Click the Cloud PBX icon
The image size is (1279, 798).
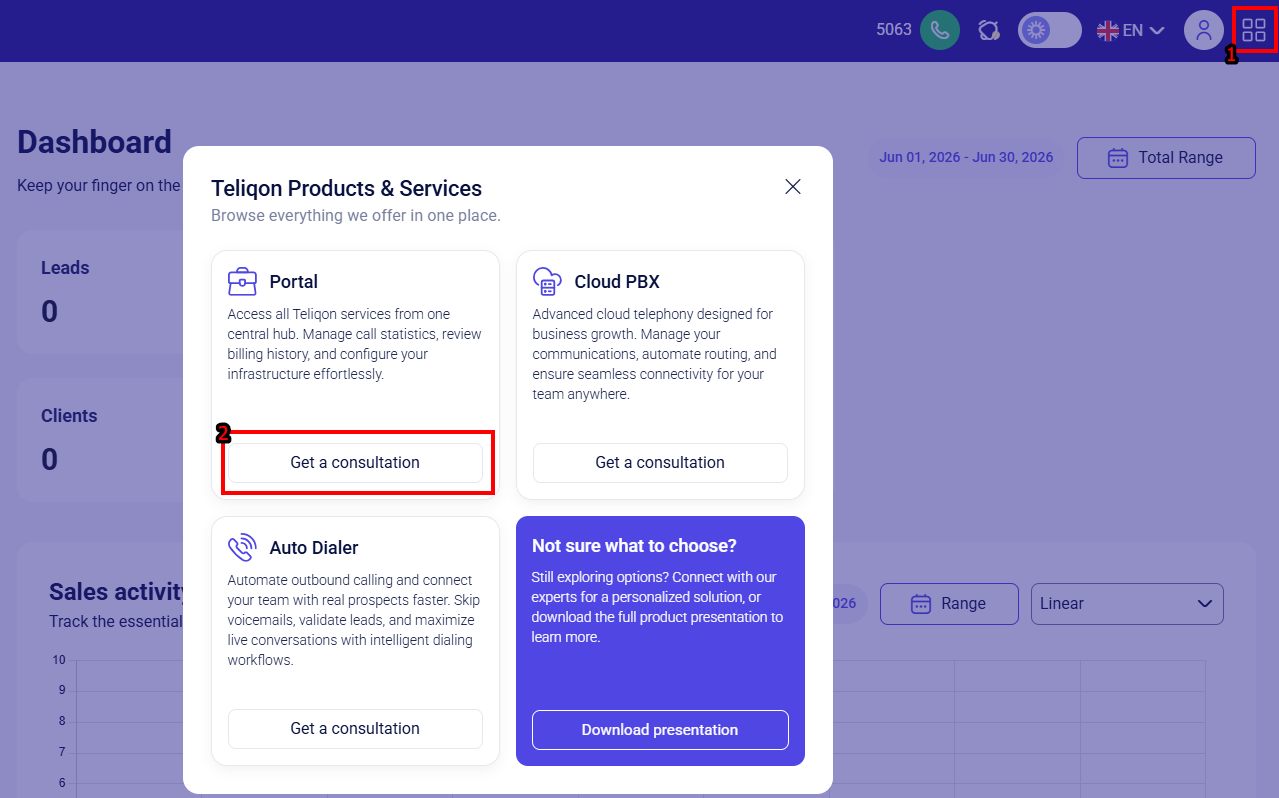[x=547, y=282]
